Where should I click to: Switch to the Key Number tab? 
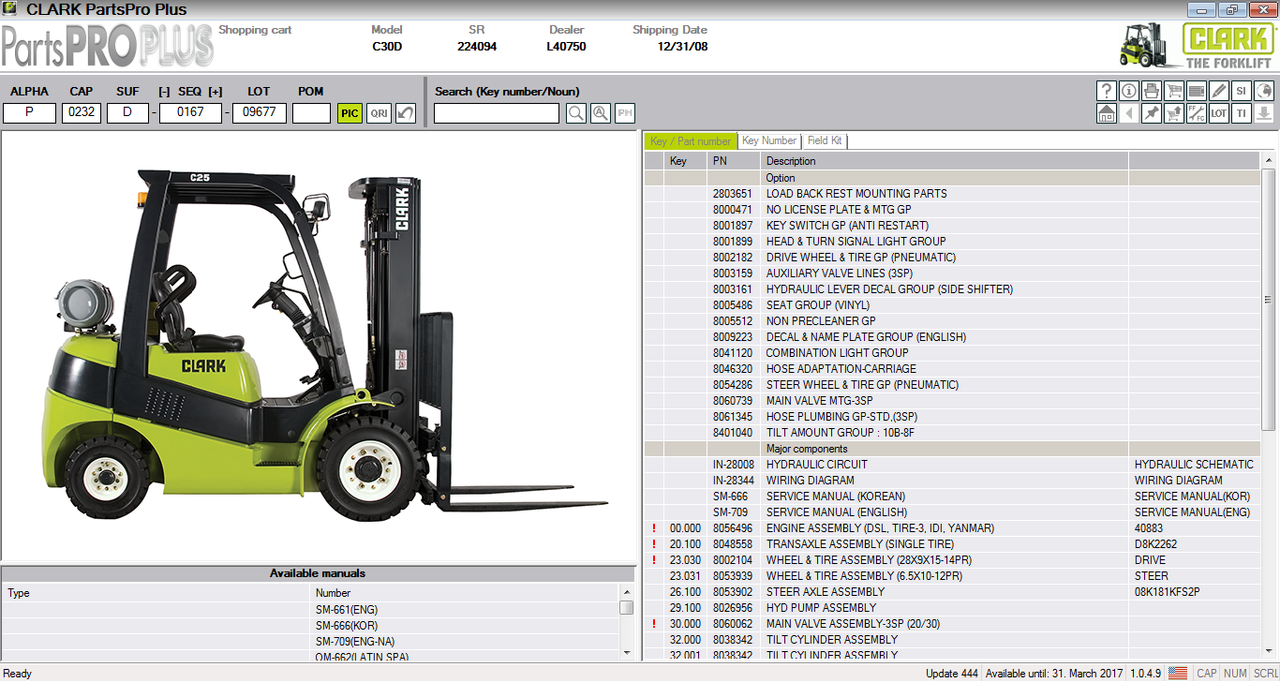769,141
